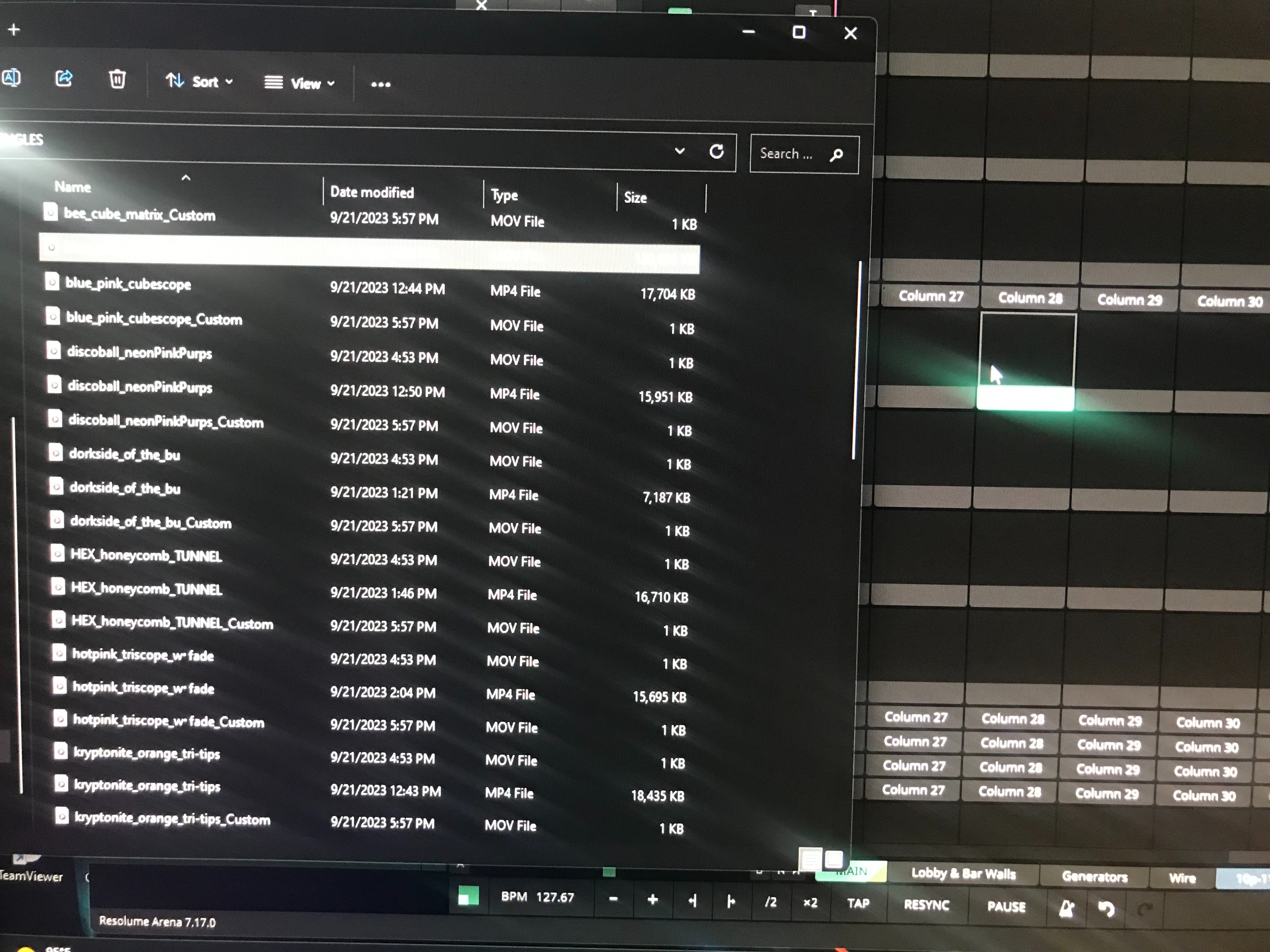The width and height of the screenshot is (1270, 952).
Task: Switch to the details list view toggle
Action: tap(810, 859)
